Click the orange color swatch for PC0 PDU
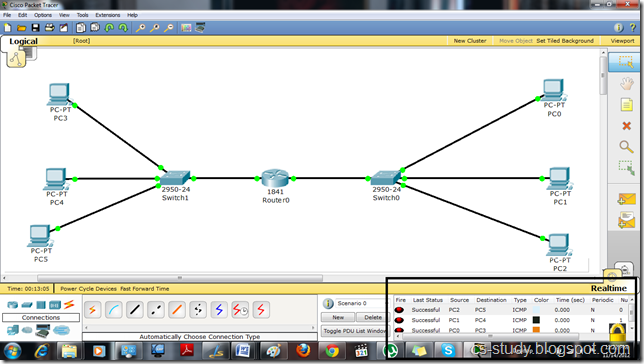Viewport: 644px width, 364px height. 536,330
